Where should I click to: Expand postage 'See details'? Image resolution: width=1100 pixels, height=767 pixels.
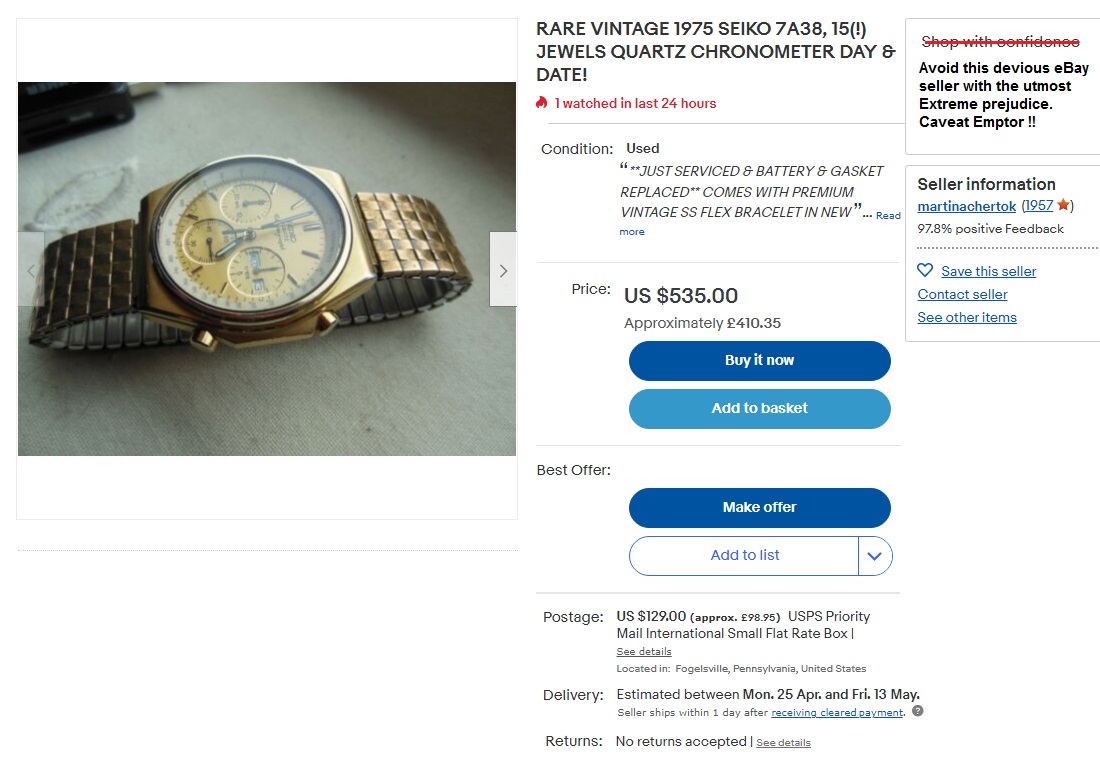pyautogui.click(x=643, y=651)
